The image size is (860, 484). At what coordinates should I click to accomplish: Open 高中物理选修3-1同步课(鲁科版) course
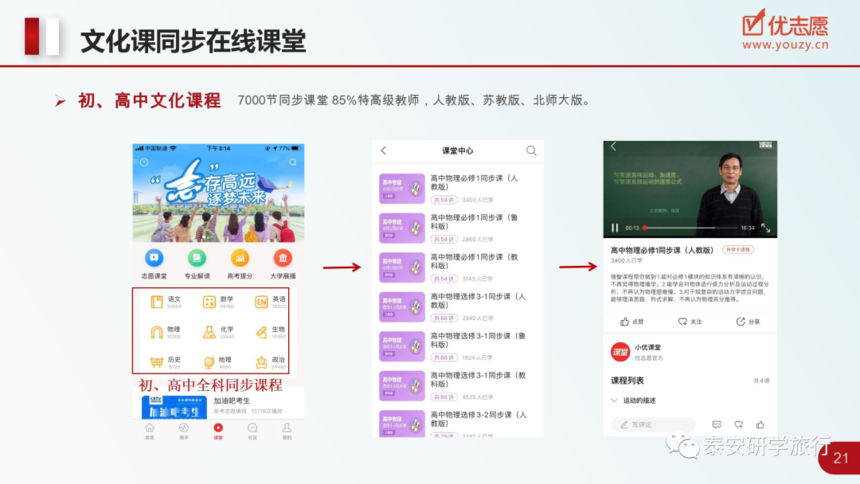tap(457, 347)
